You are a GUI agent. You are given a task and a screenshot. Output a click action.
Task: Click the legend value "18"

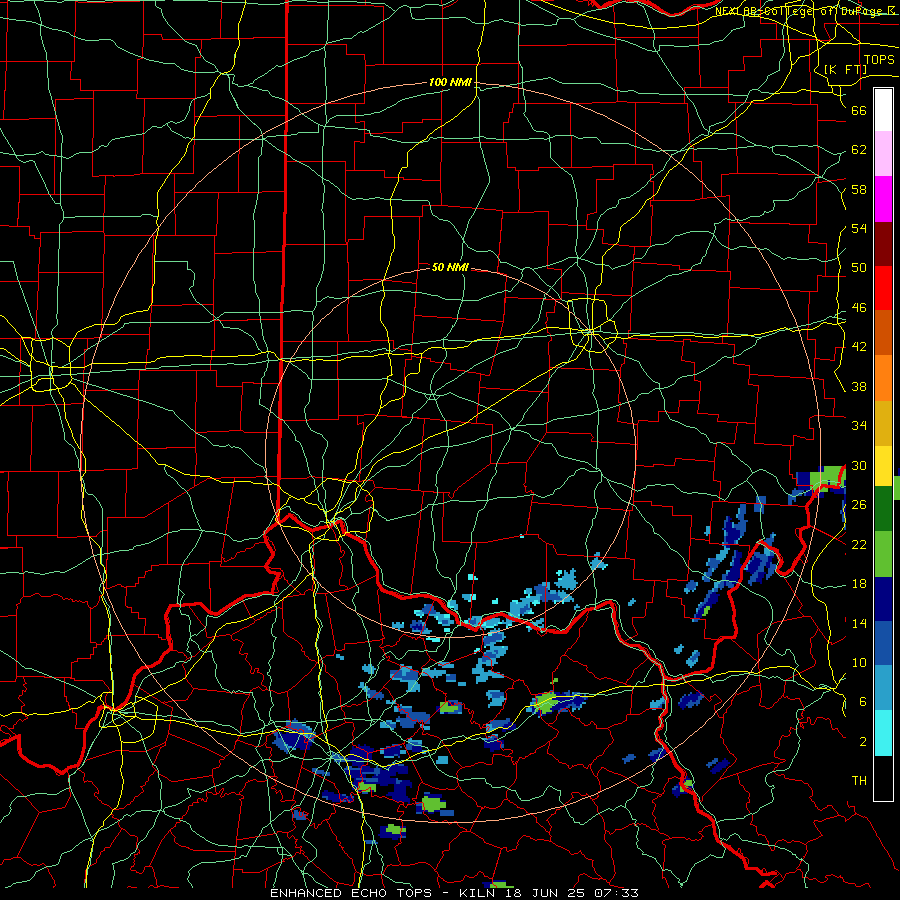(859, 584)
